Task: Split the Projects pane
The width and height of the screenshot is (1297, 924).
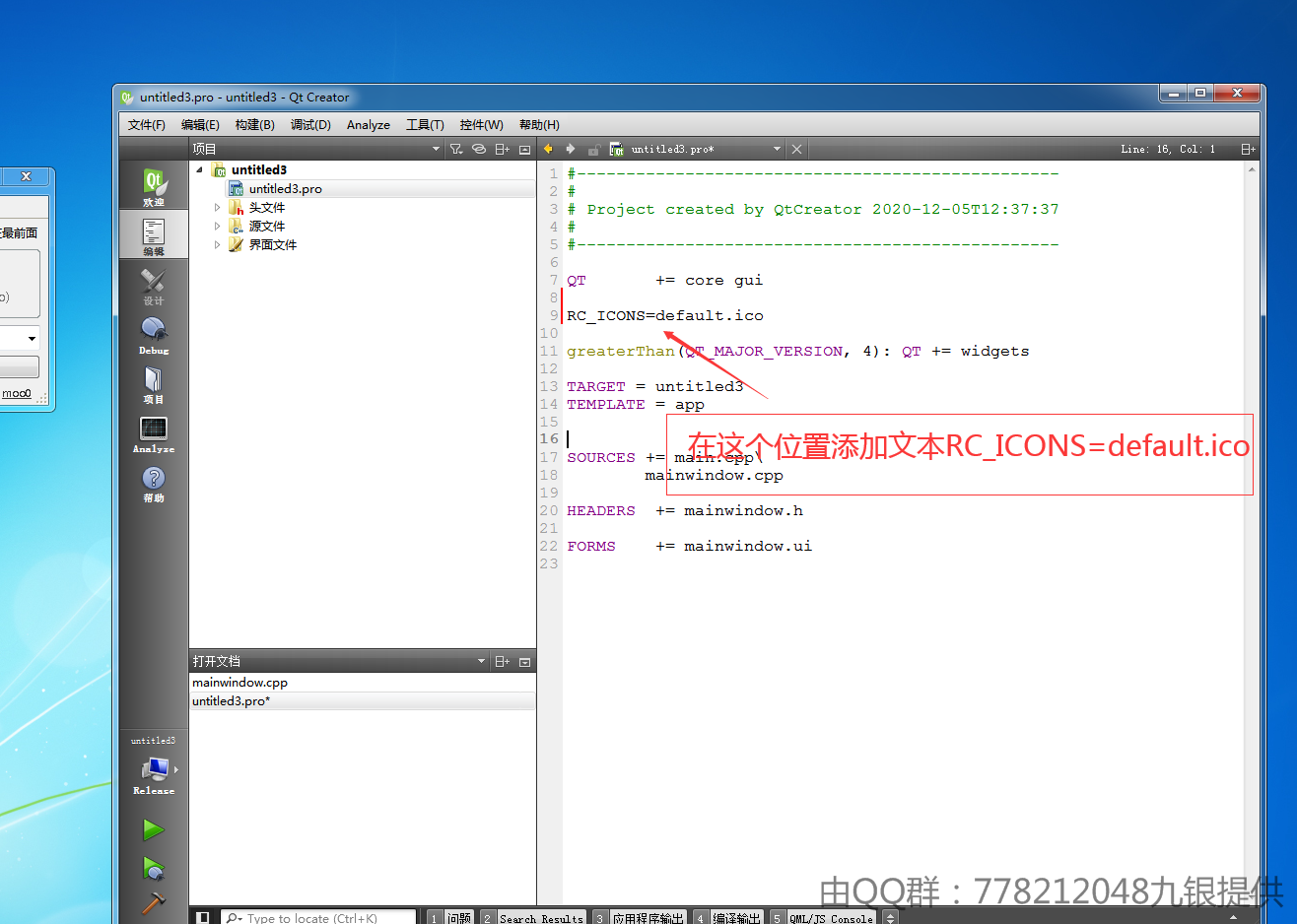Action: click(x=502, y=149)
